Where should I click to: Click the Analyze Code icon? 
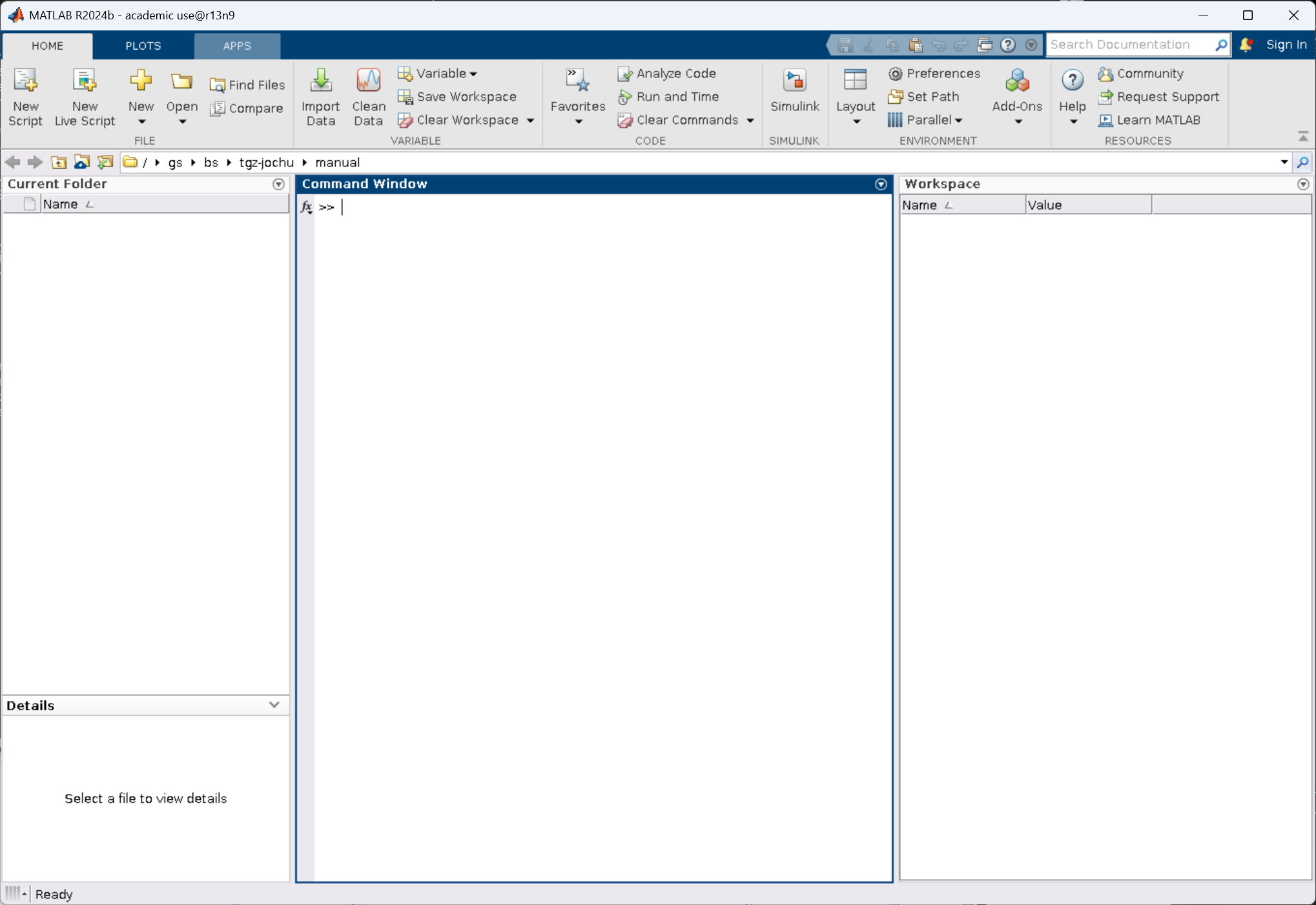pyautogui.click(x=624, y=74)
